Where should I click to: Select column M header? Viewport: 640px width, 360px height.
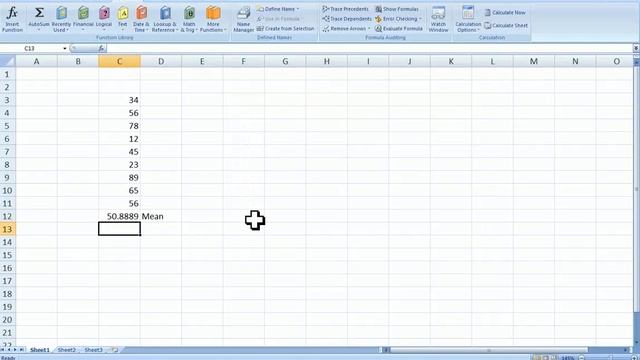coord(533,61)
